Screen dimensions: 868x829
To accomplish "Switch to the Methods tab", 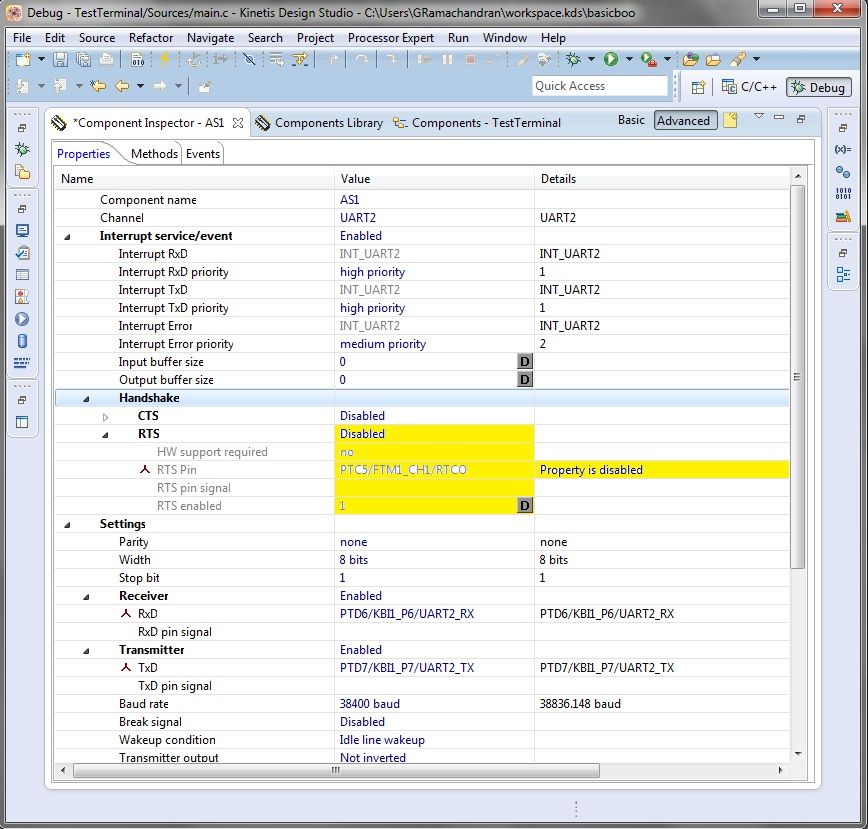I will coord(154,154).
